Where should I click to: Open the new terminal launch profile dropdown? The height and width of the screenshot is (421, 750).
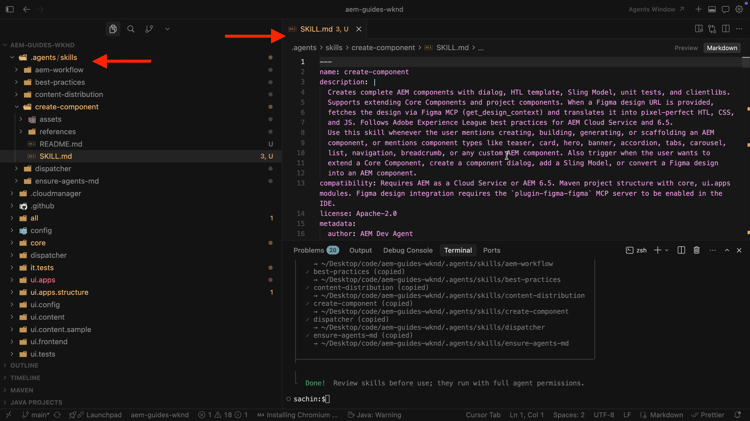(x=667, y=250)
